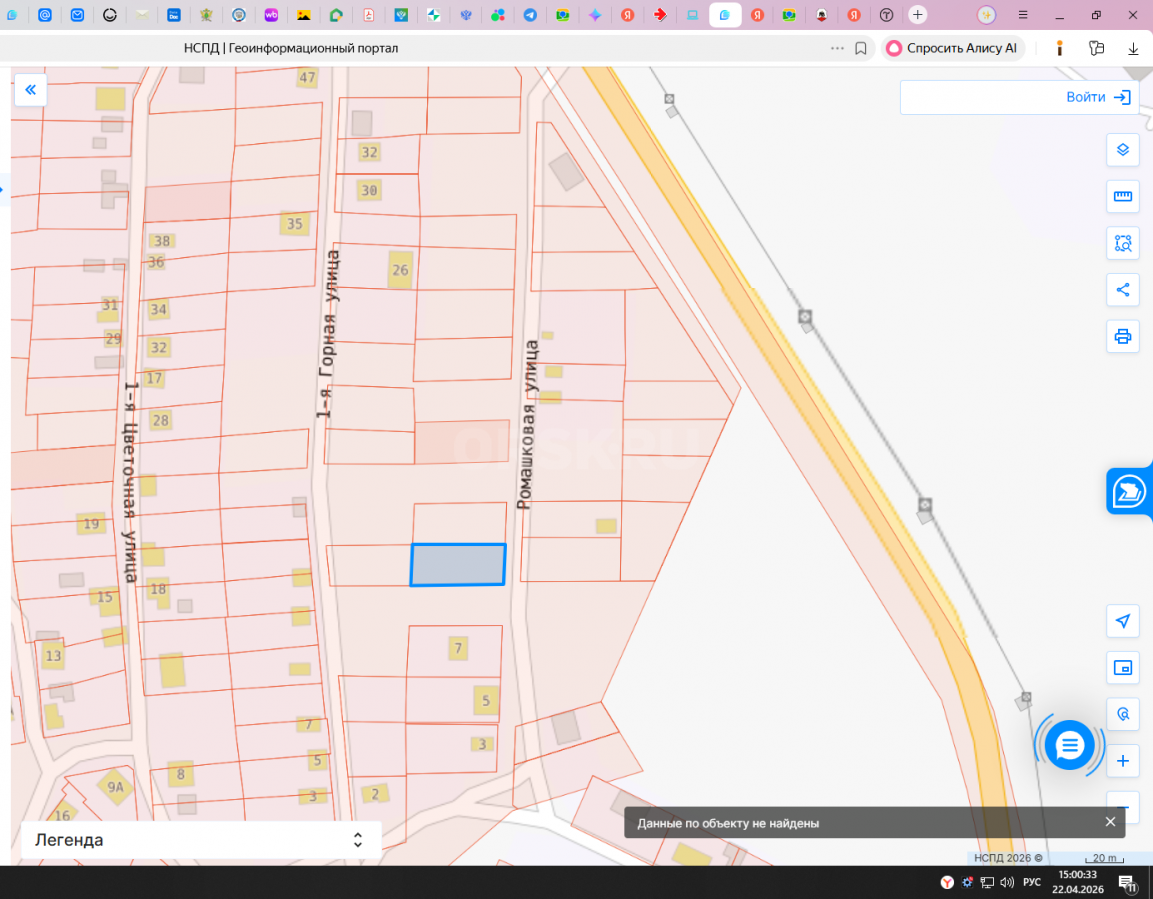Select the ruler measurement tool

pos(1122,197)
